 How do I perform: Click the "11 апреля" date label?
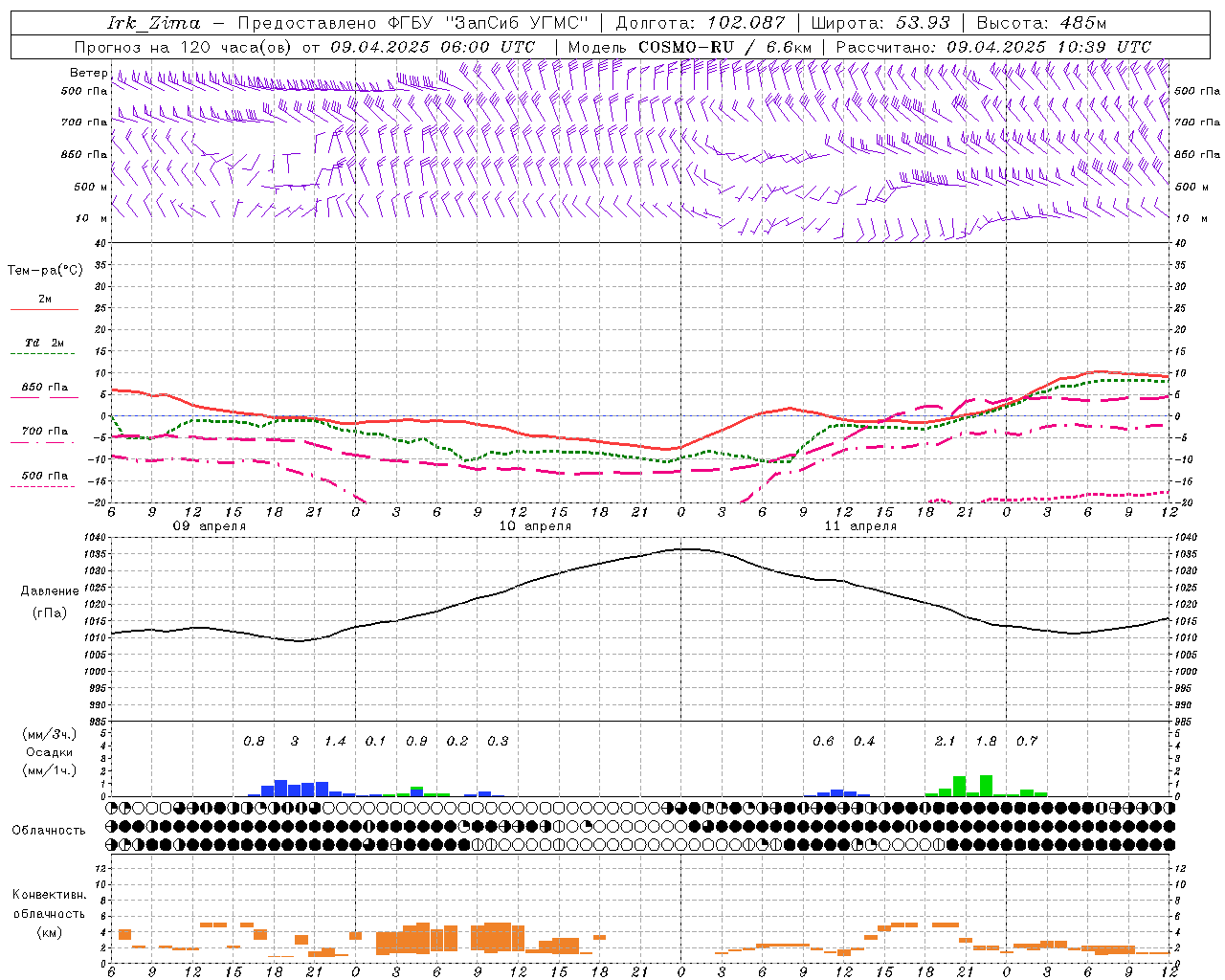pyautogui.click(x=860, y=526)
